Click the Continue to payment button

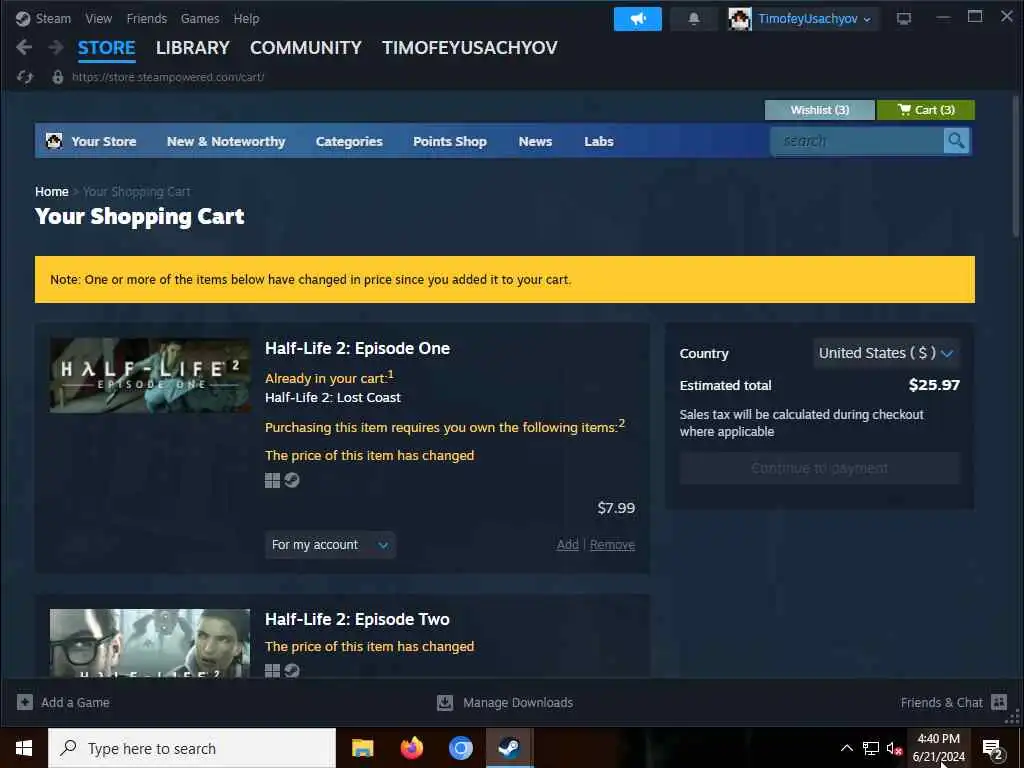click(820, 468)
